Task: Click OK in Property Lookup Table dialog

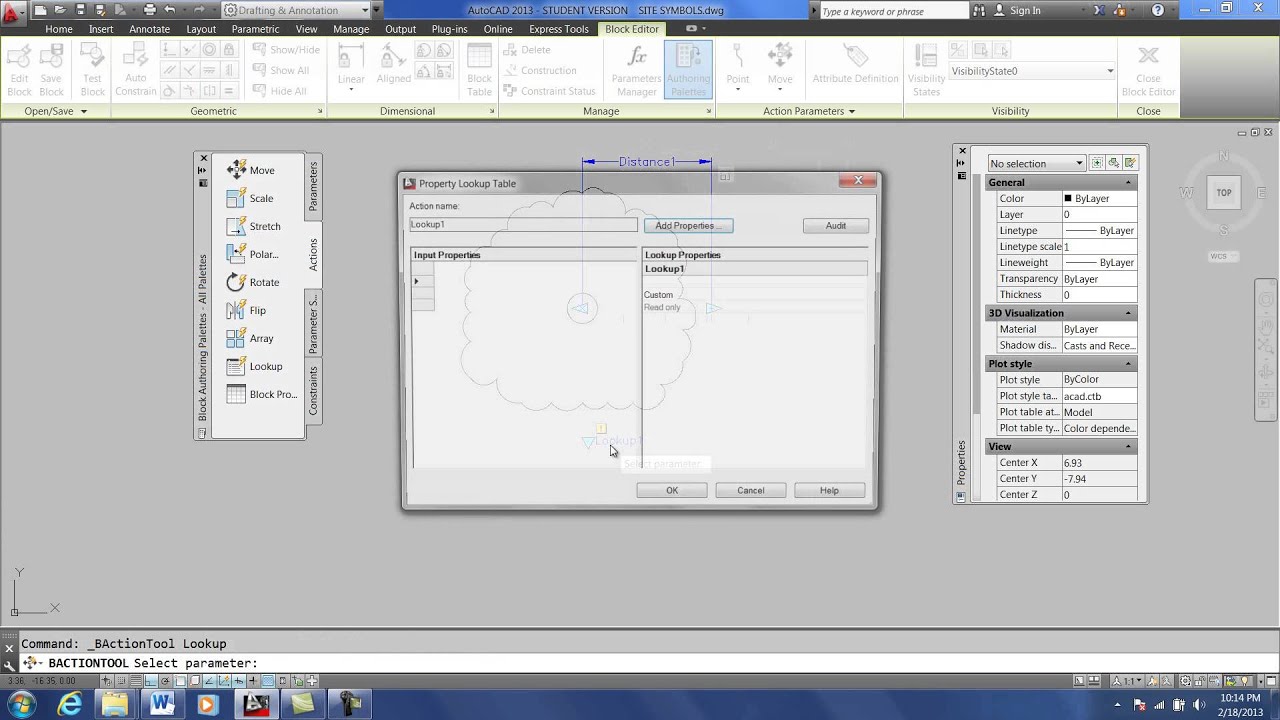Action: click(672, 490)
